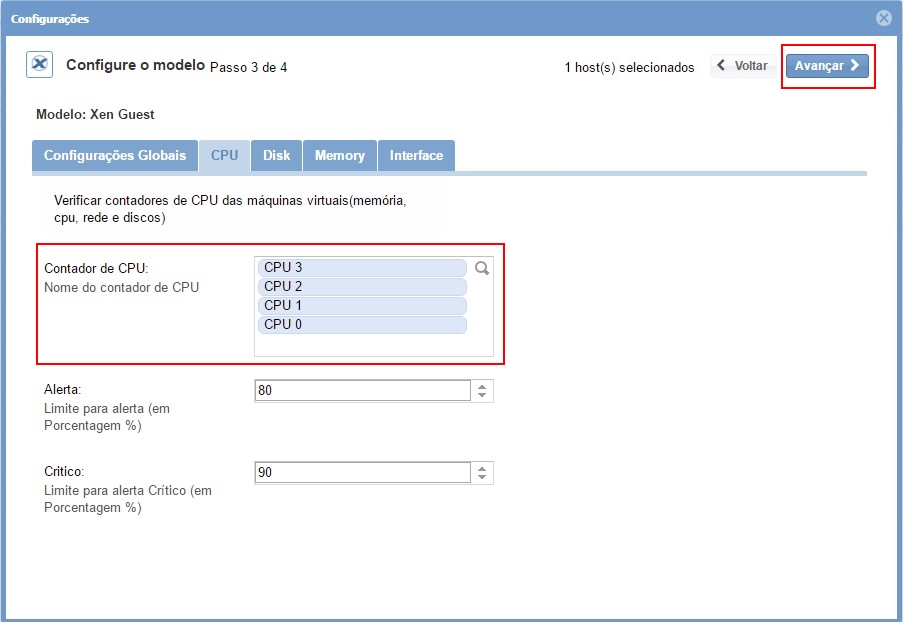Open the Interface tab
Image resolution: width=904 pixels, height=622 pixels.
coord(416,156)
